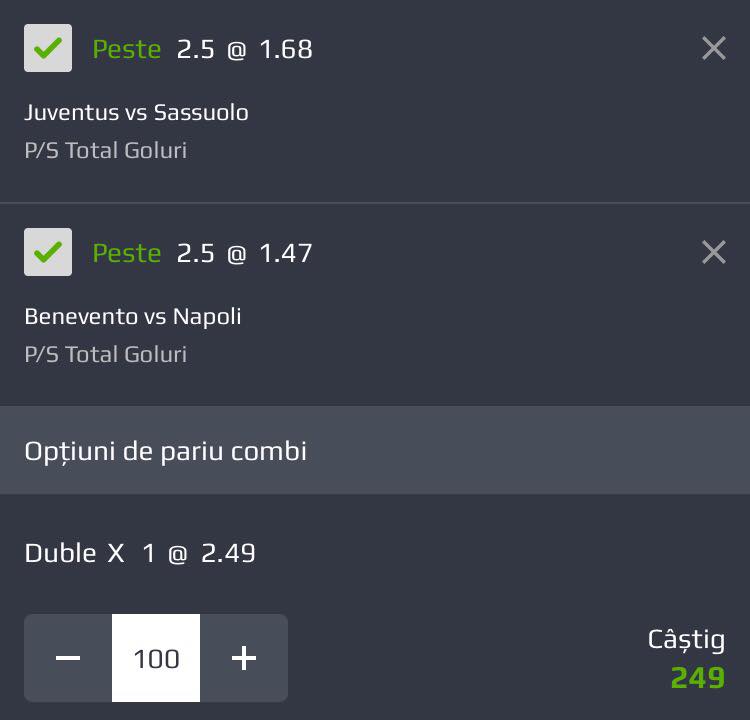
Task: Click the 1.68 odds value
Action: click(x=286, y=49)
